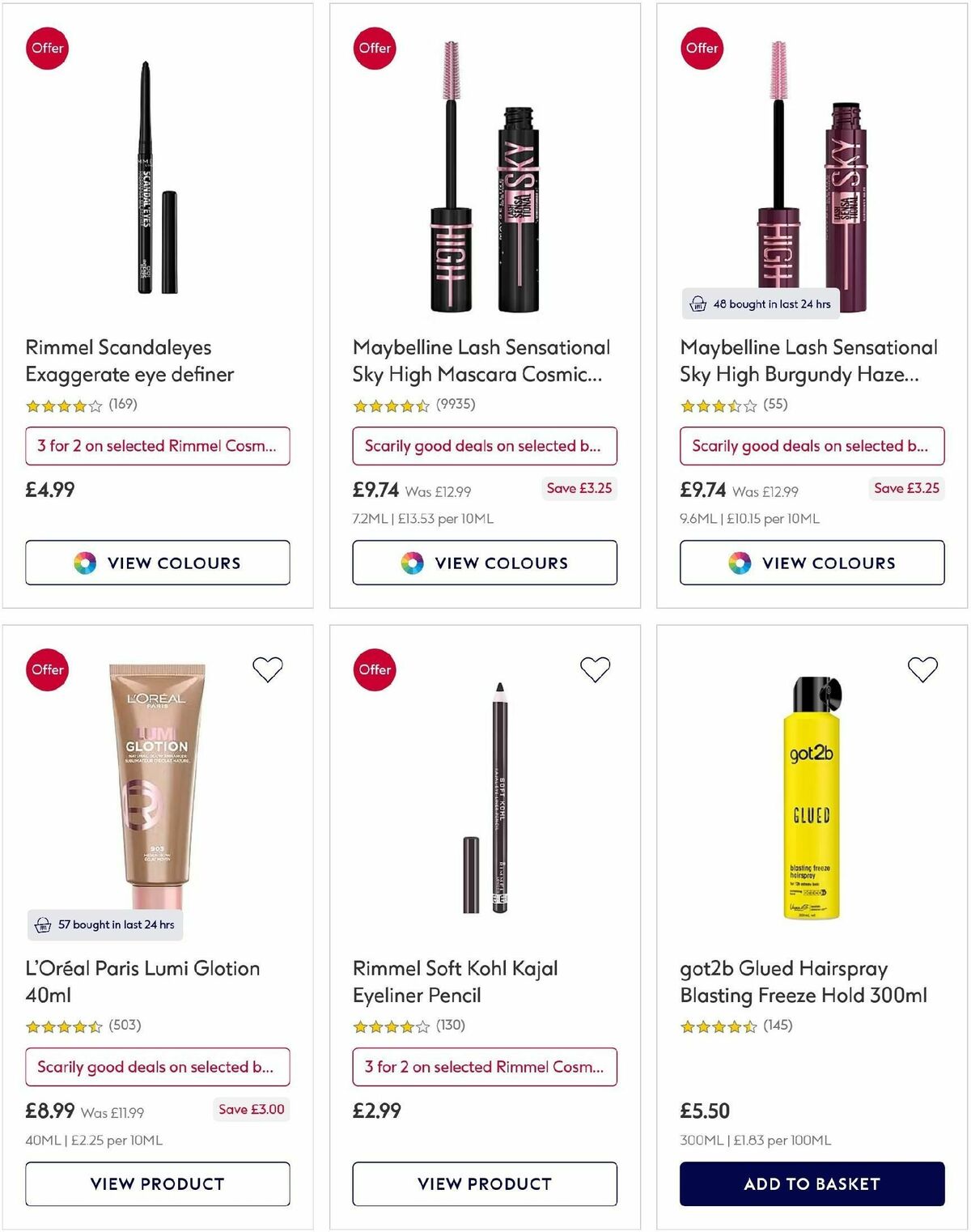The height and width of the screenshot is (1232, 971).
Task: Expand colour options for Rimmel Scandaleyes
Action: click(158, 563)
